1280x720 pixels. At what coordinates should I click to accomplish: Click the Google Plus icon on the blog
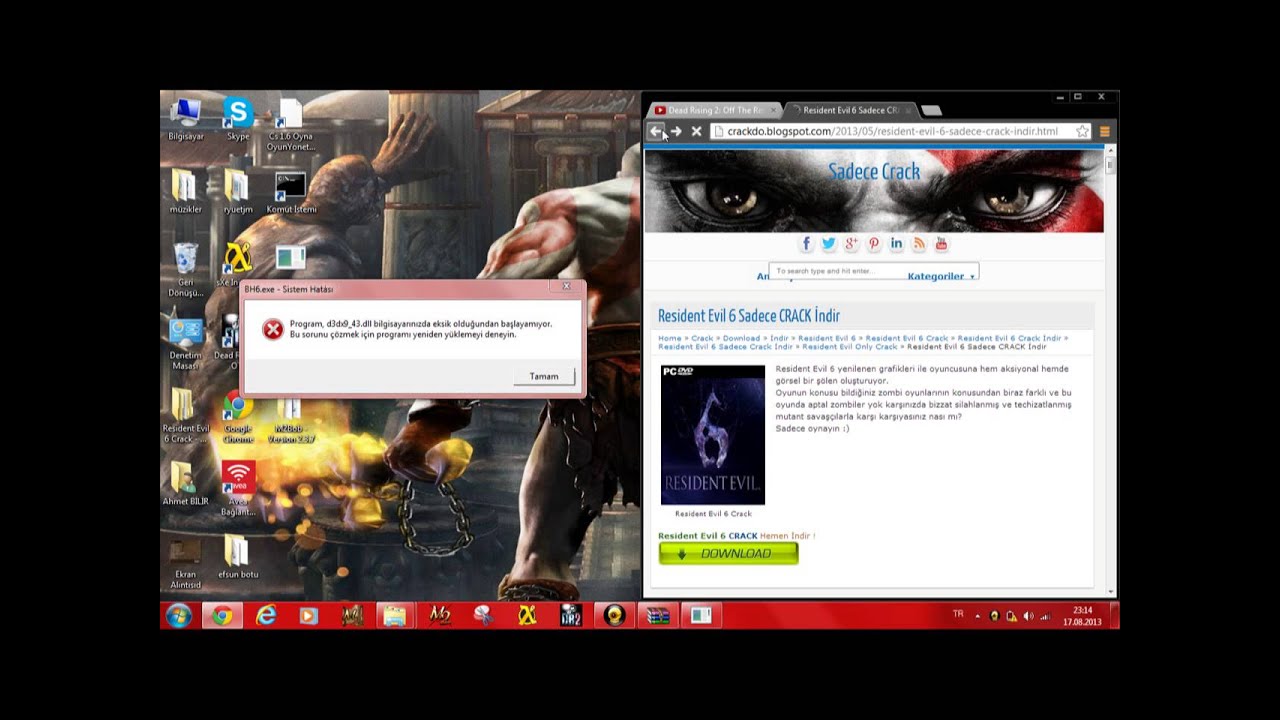click(851, 244)
